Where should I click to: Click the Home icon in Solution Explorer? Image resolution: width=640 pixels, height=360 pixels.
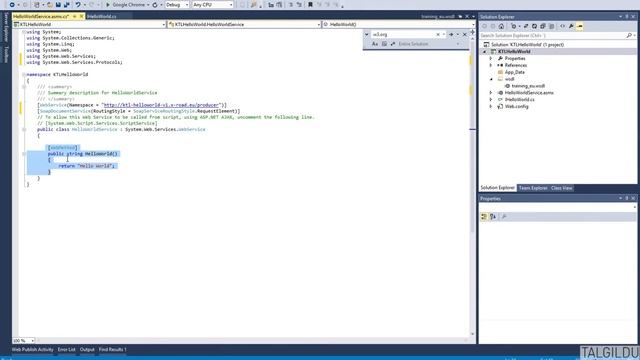[x=501, y=26]
